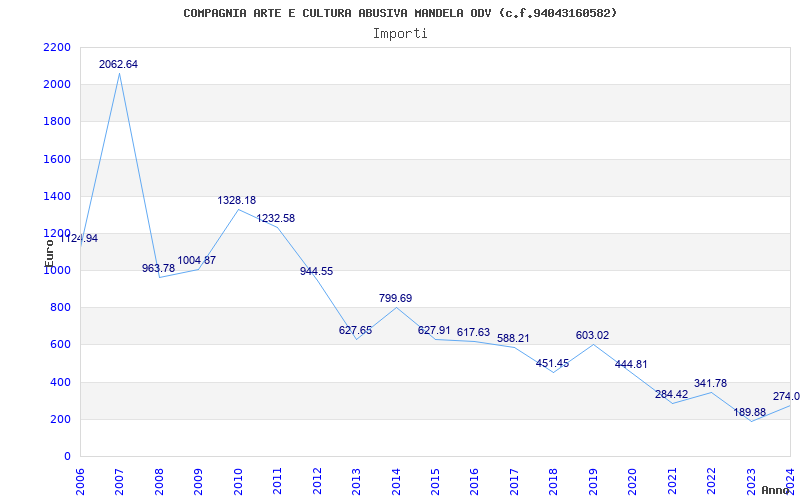
Task: Click the 2015 x-axis year label
Action: pos(435,481)
